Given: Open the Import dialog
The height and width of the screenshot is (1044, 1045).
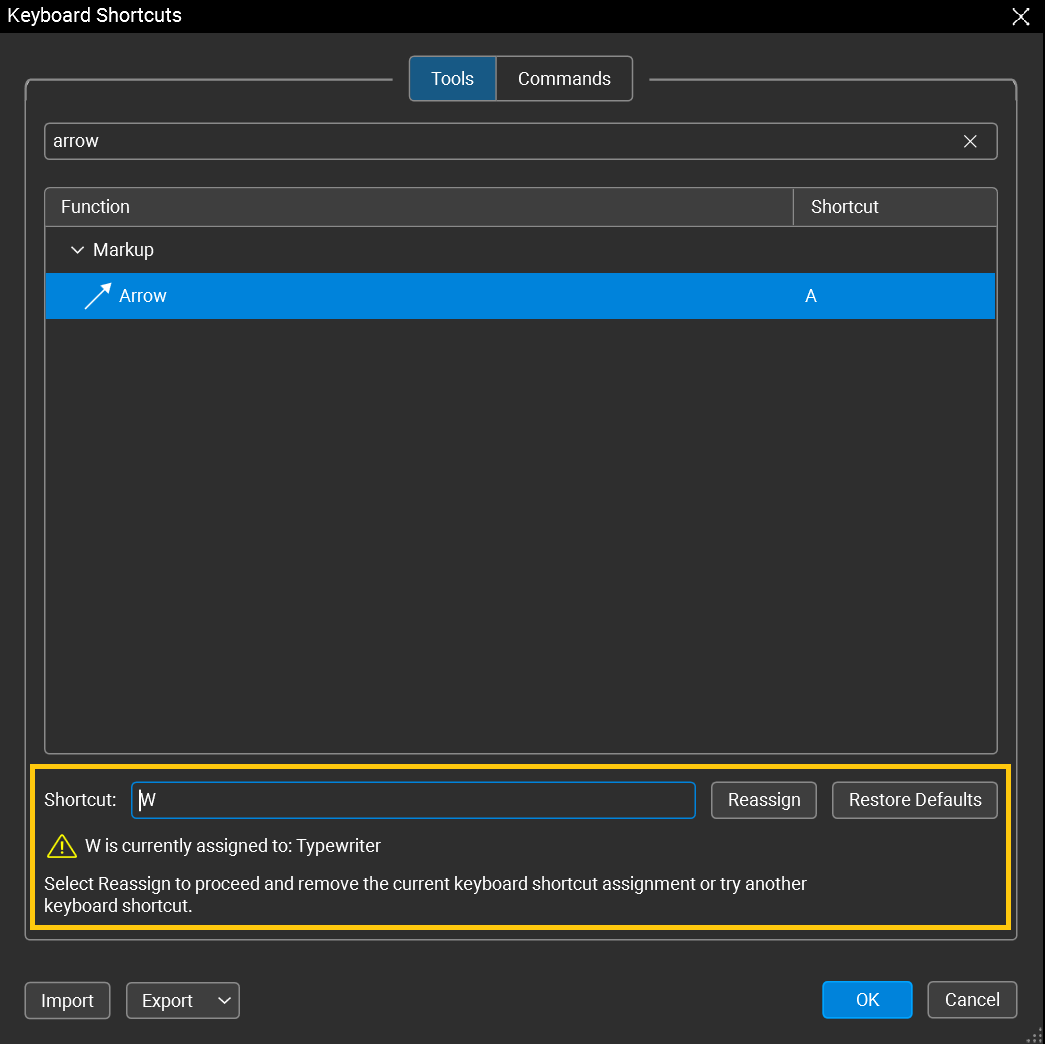Looking at the screenshot, I should (x=67, y=1000).
